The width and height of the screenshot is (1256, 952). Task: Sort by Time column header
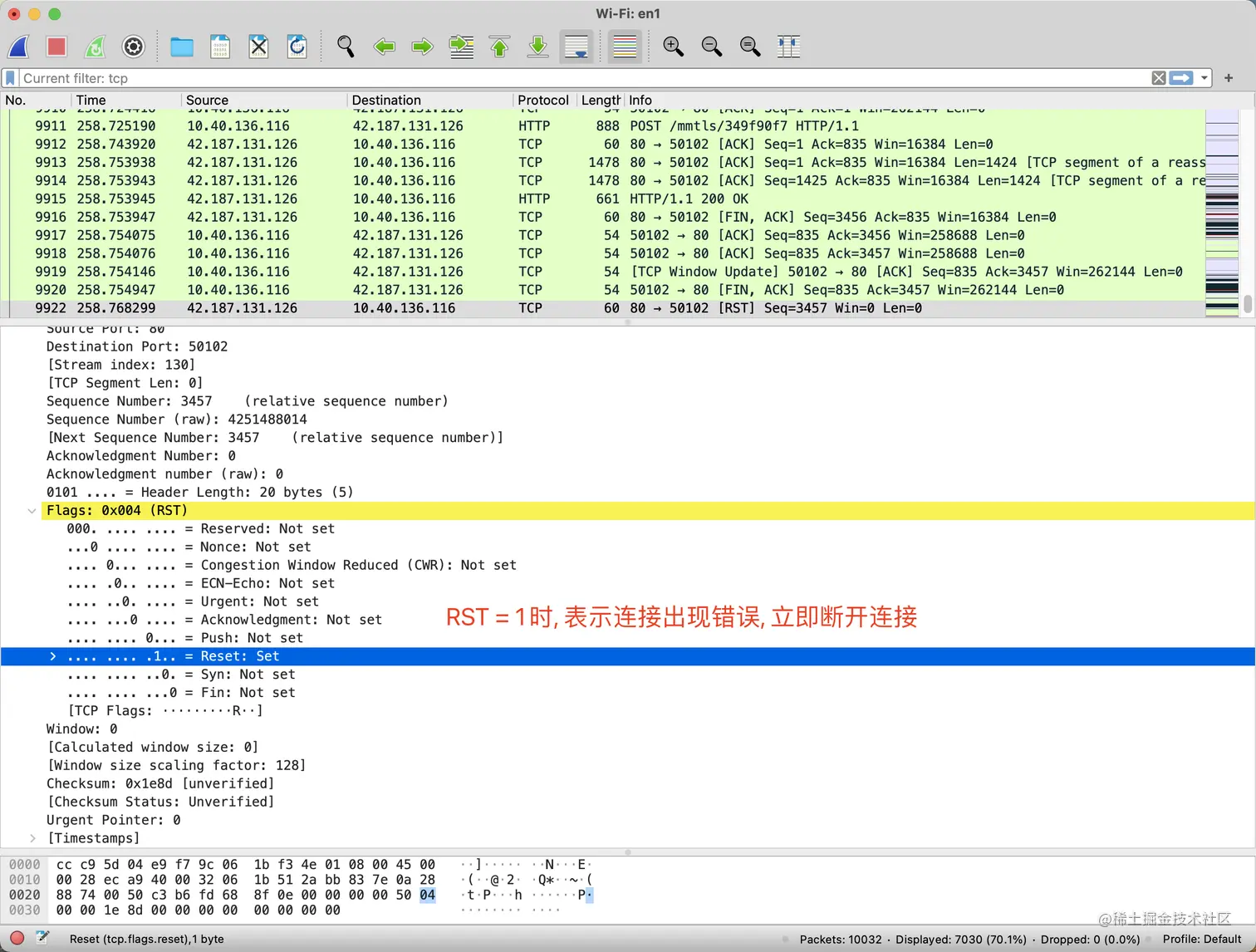pos(126,100)
